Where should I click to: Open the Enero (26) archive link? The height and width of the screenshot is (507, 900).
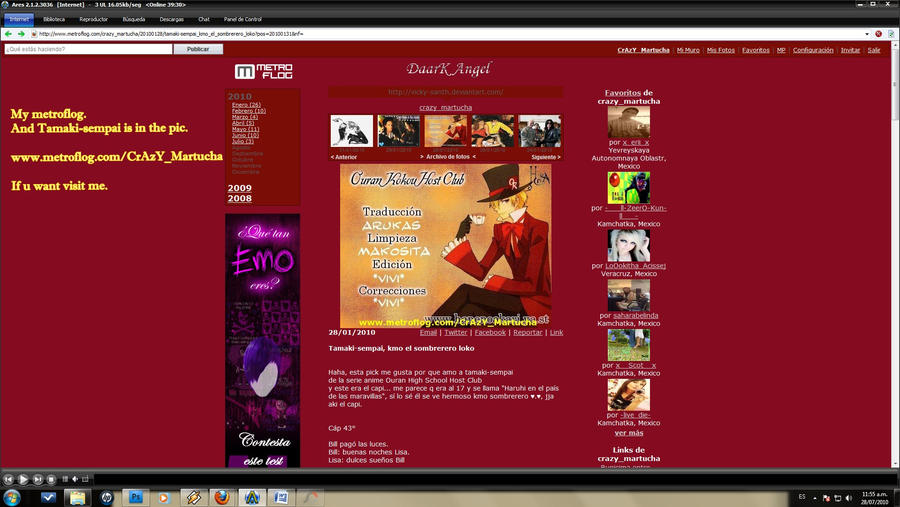click(246, 105)
